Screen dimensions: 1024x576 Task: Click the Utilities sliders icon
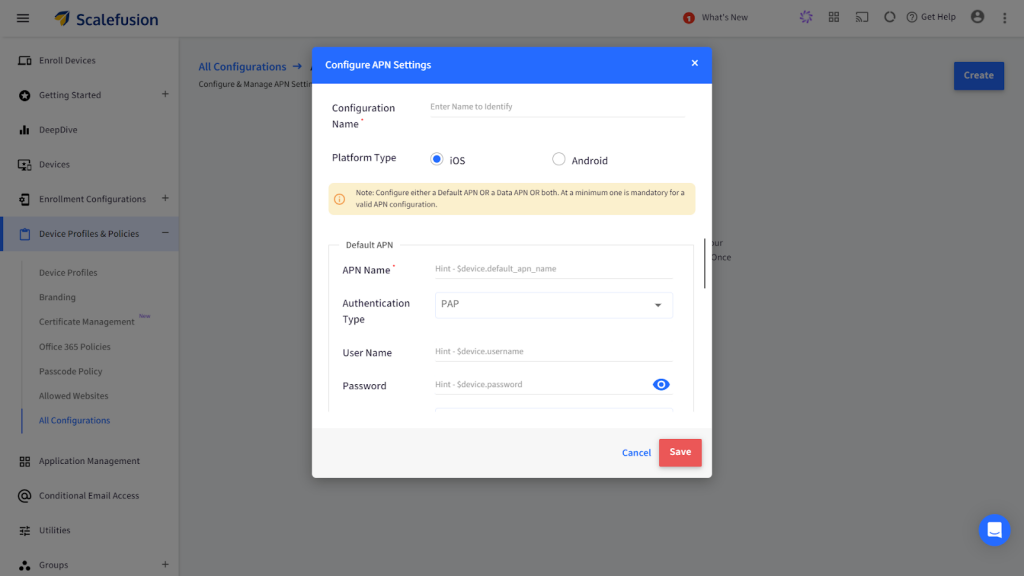click(x=25, y=531)
